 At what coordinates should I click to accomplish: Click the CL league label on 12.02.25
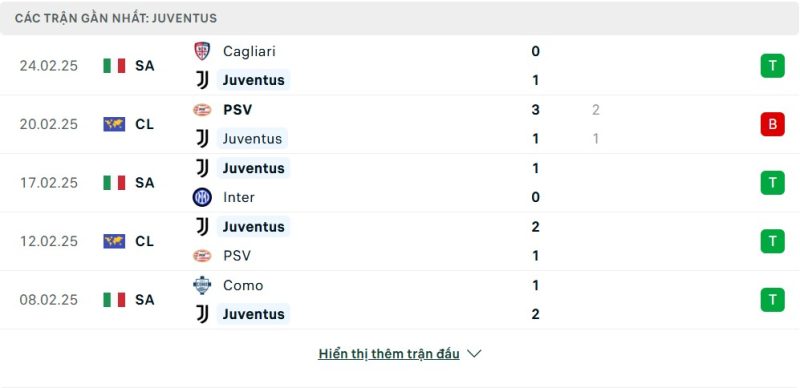click(145, 241)
